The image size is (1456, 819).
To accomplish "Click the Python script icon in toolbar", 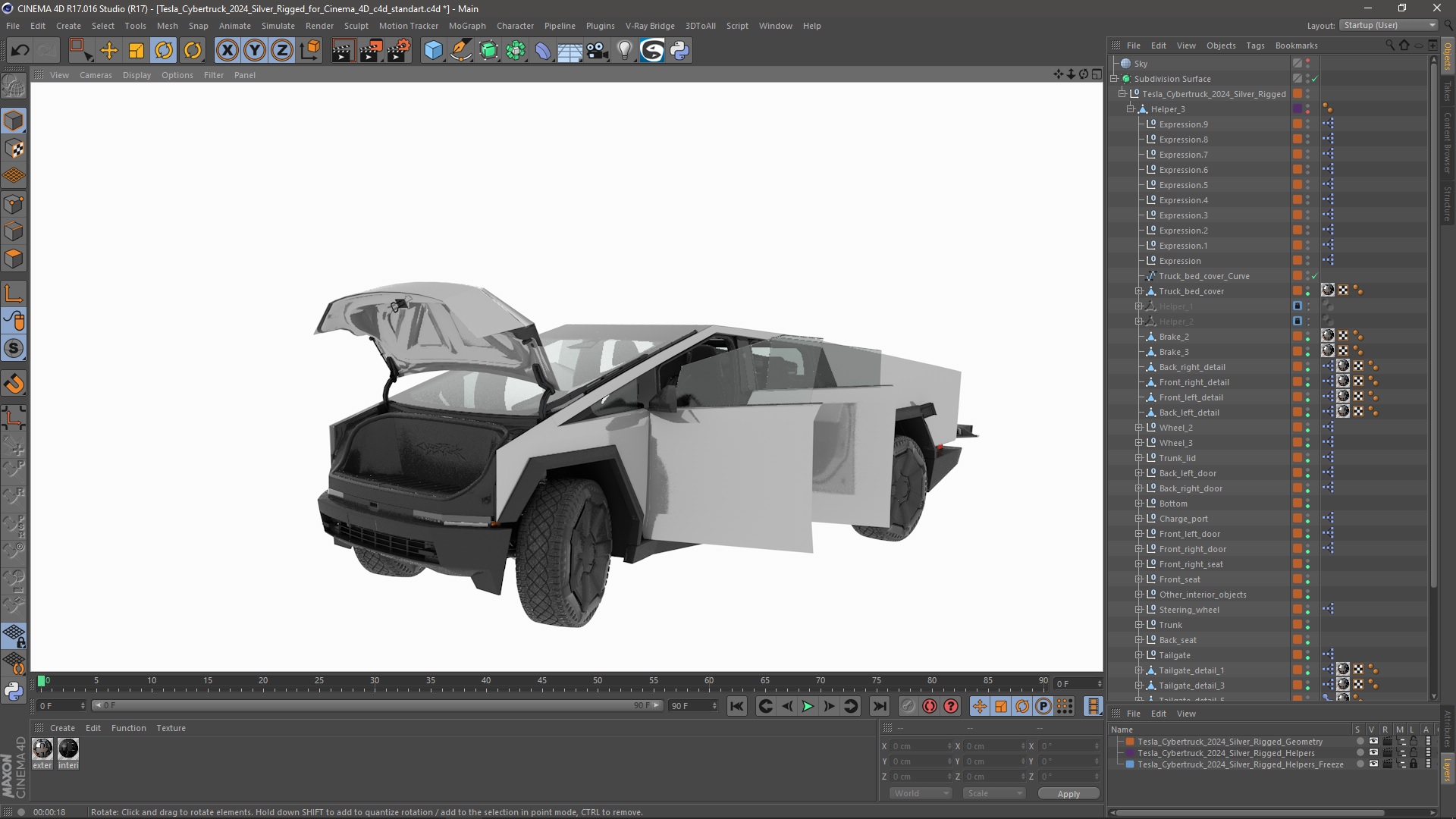I will [x=679, y=51].
